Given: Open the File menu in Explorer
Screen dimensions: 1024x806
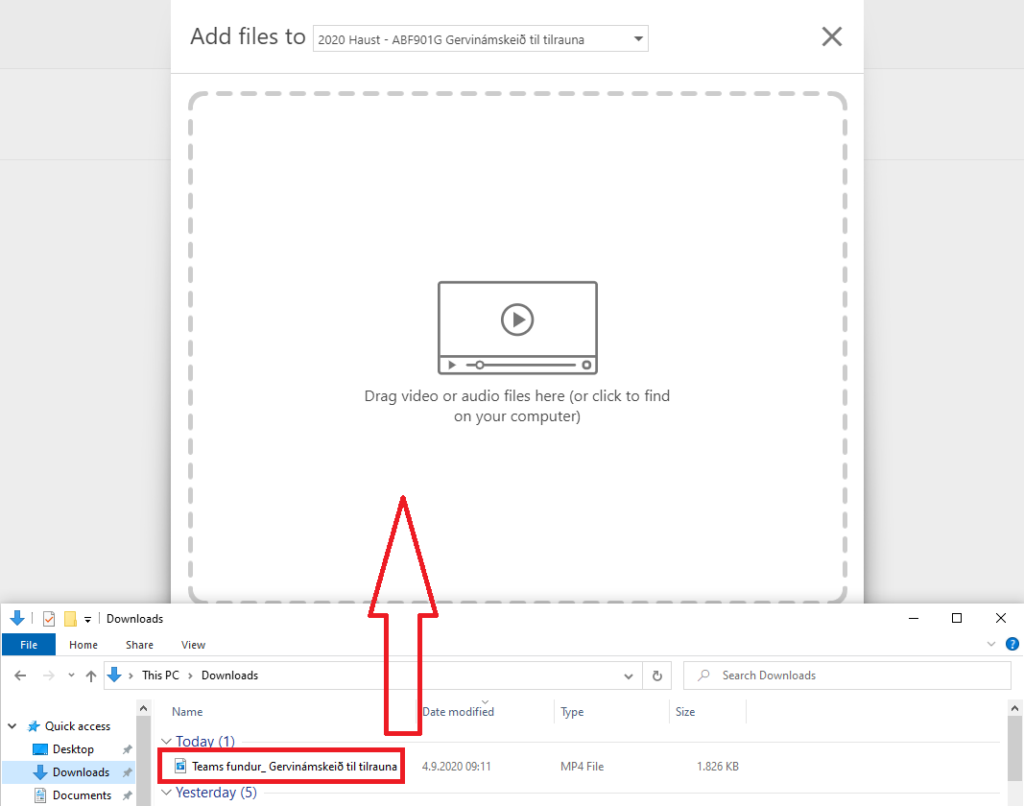Looking at the screenshot, I should [29, 645].
